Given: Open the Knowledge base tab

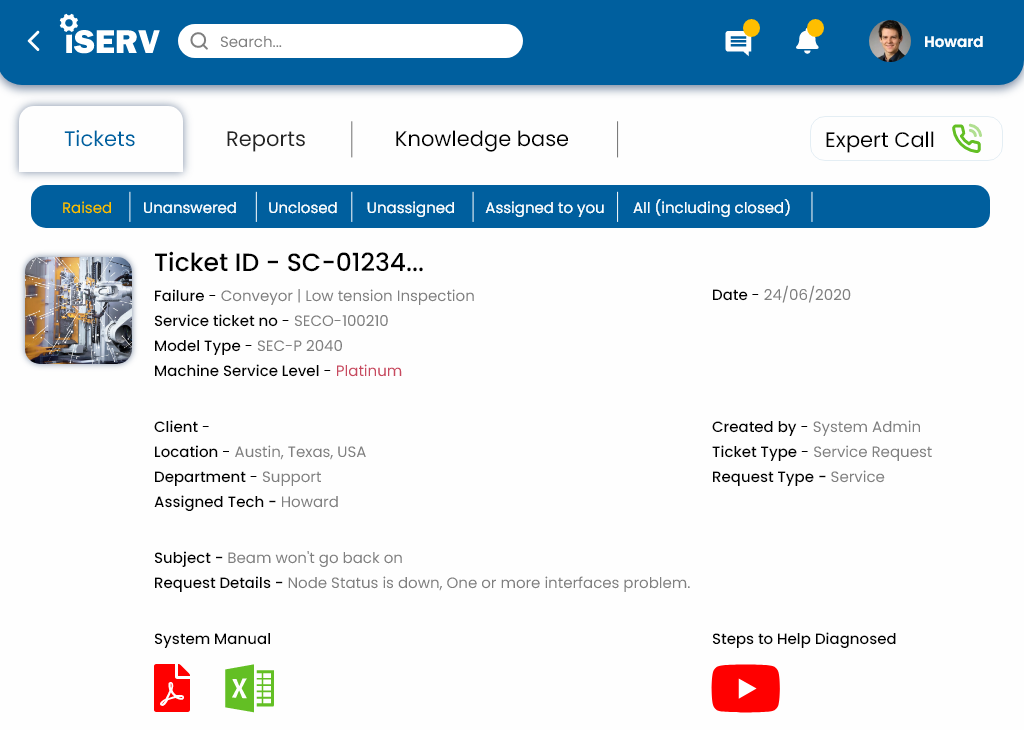Looking at the screenshot, I should (481, 139).
